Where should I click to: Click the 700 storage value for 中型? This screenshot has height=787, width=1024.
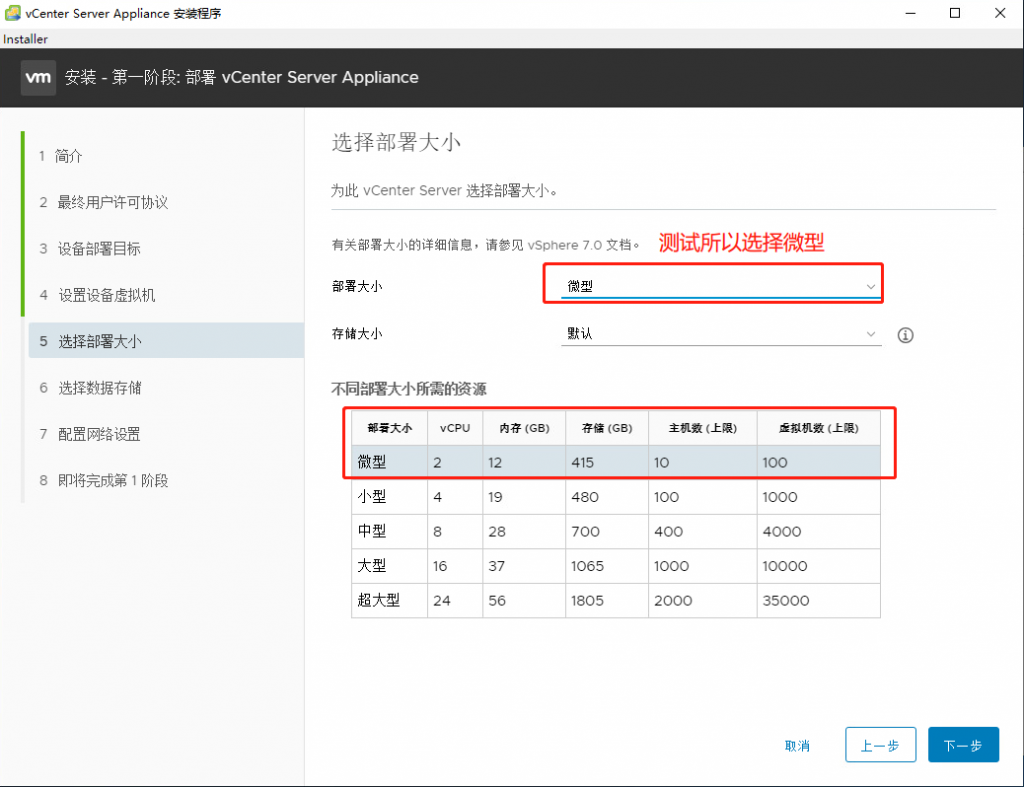[x=585, y=532]
